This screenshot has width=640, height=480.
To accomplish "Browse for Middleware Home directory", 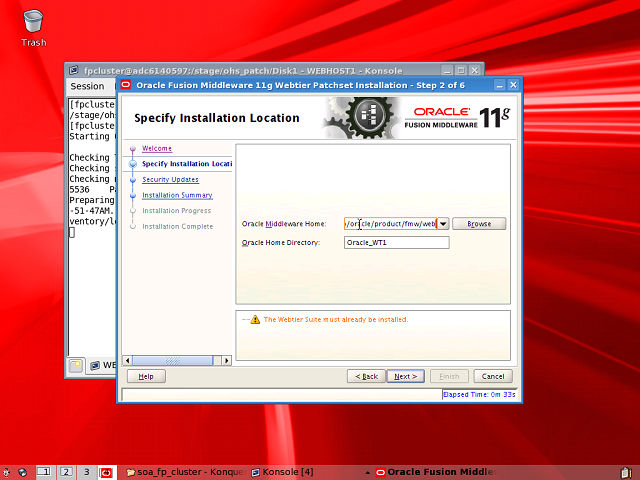I will tap(479, 224).
